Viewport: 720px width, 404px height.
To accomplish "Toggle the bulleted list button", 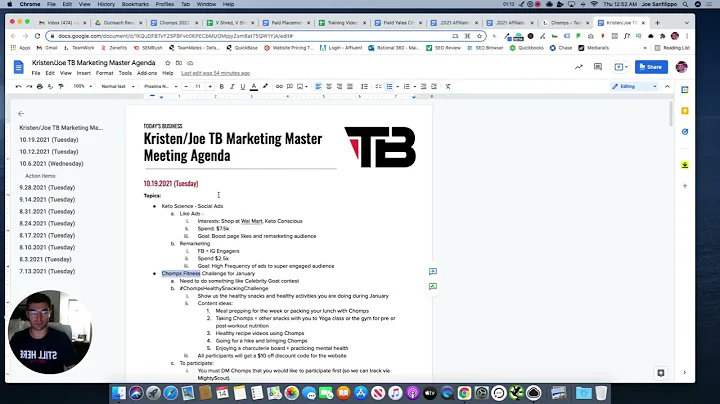I will 389,86.
